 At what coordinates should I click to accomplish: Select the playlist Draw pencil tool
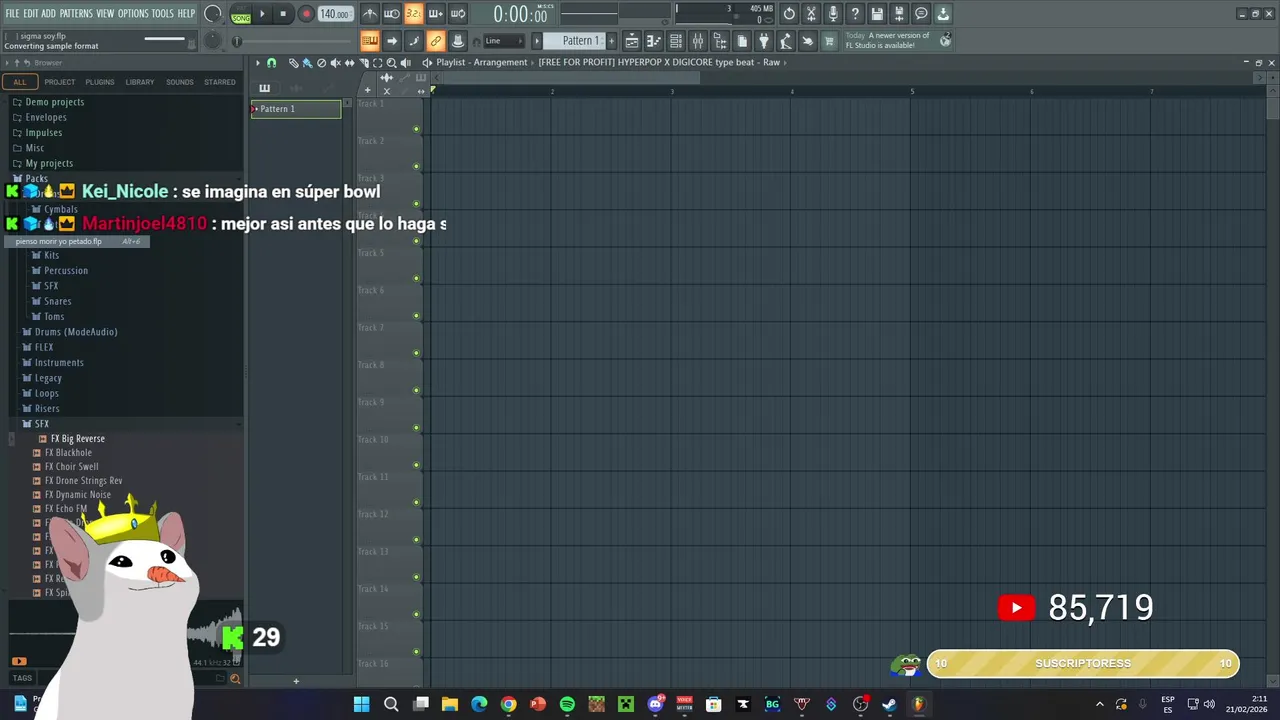(293, 62)
